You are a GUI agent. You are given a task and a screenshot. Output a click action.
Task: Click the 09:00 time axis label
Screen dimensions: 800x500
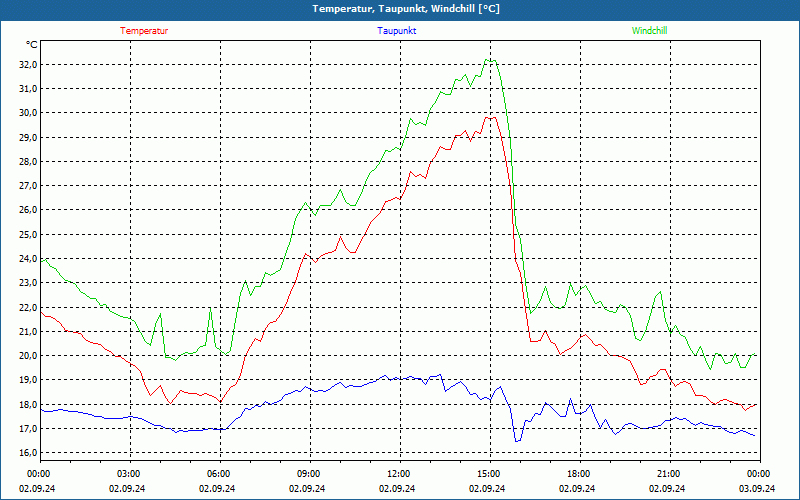tap(310, 474)
